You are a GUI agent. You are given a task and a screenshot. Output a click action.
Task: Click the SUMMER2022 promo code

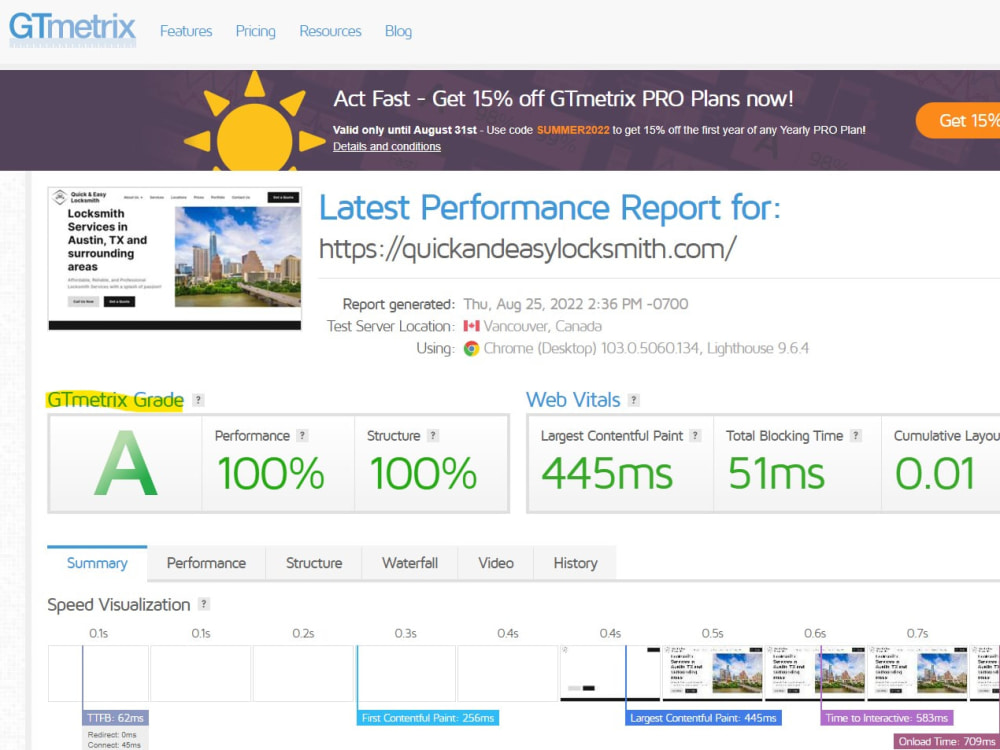click(x=573, y=130)
